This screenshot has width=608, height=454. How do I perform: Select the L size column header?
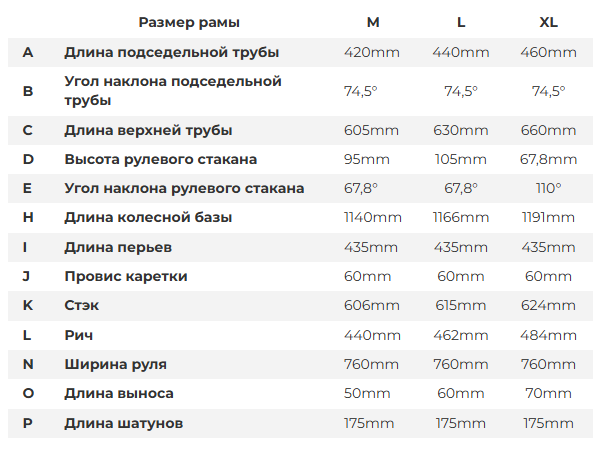pos(461,22)
